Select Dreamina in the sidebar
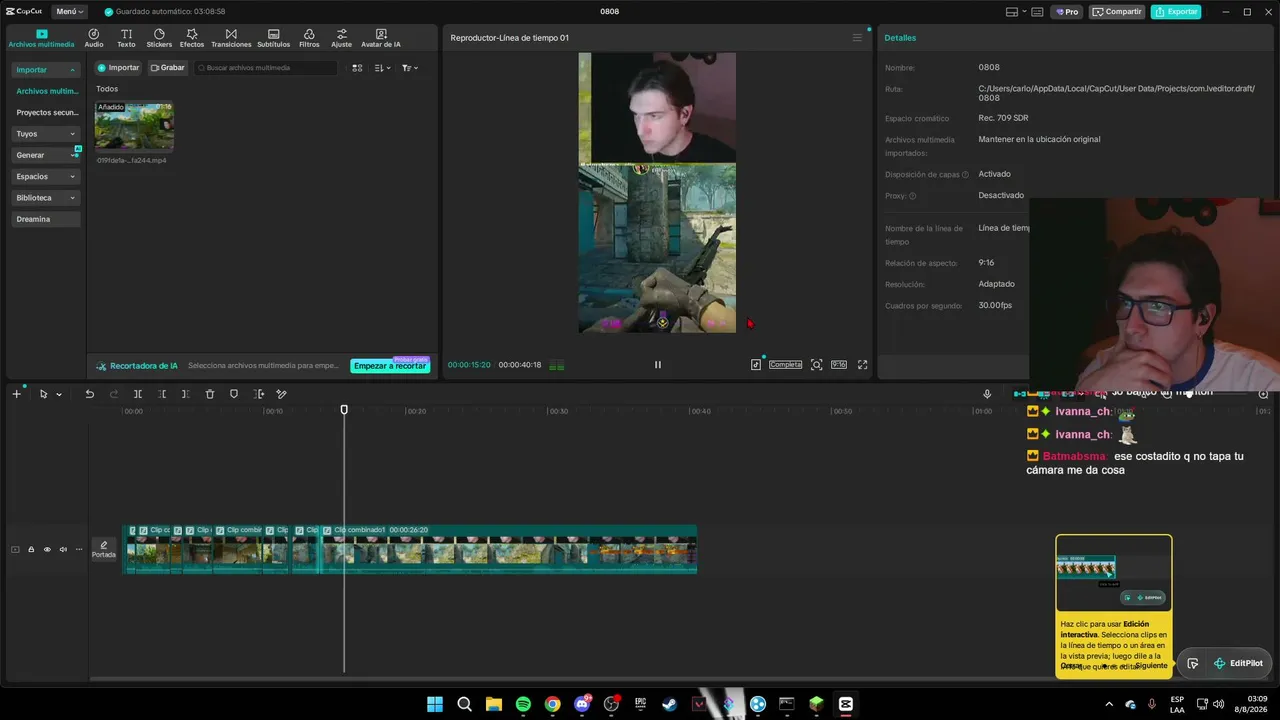This screenshot has width=1280, height=720. pyautogui.click(x=45, y=219)
